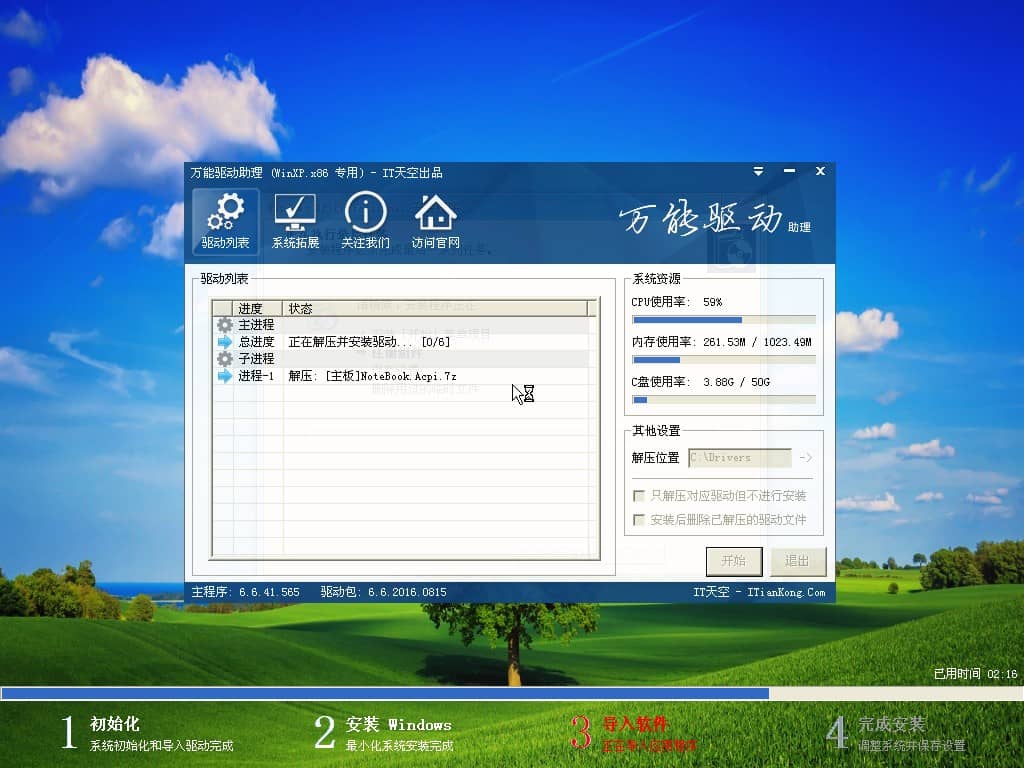1024x768 pixels.
Task: Click the 状态 column header
Action: (x=300, y=309)
